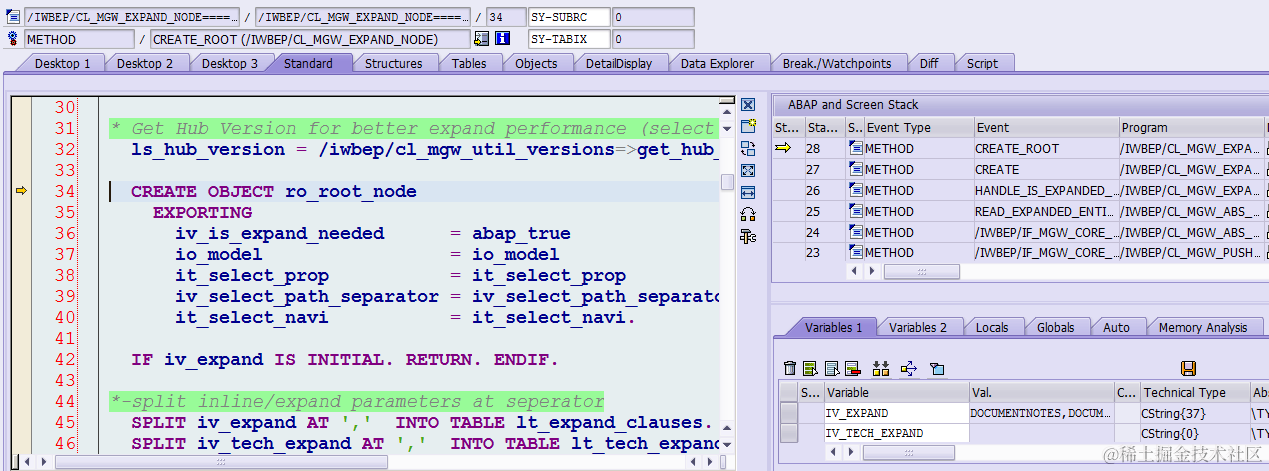Click the SY-TABIX value field
1269x471 pixels.
(x=652, y=39)
